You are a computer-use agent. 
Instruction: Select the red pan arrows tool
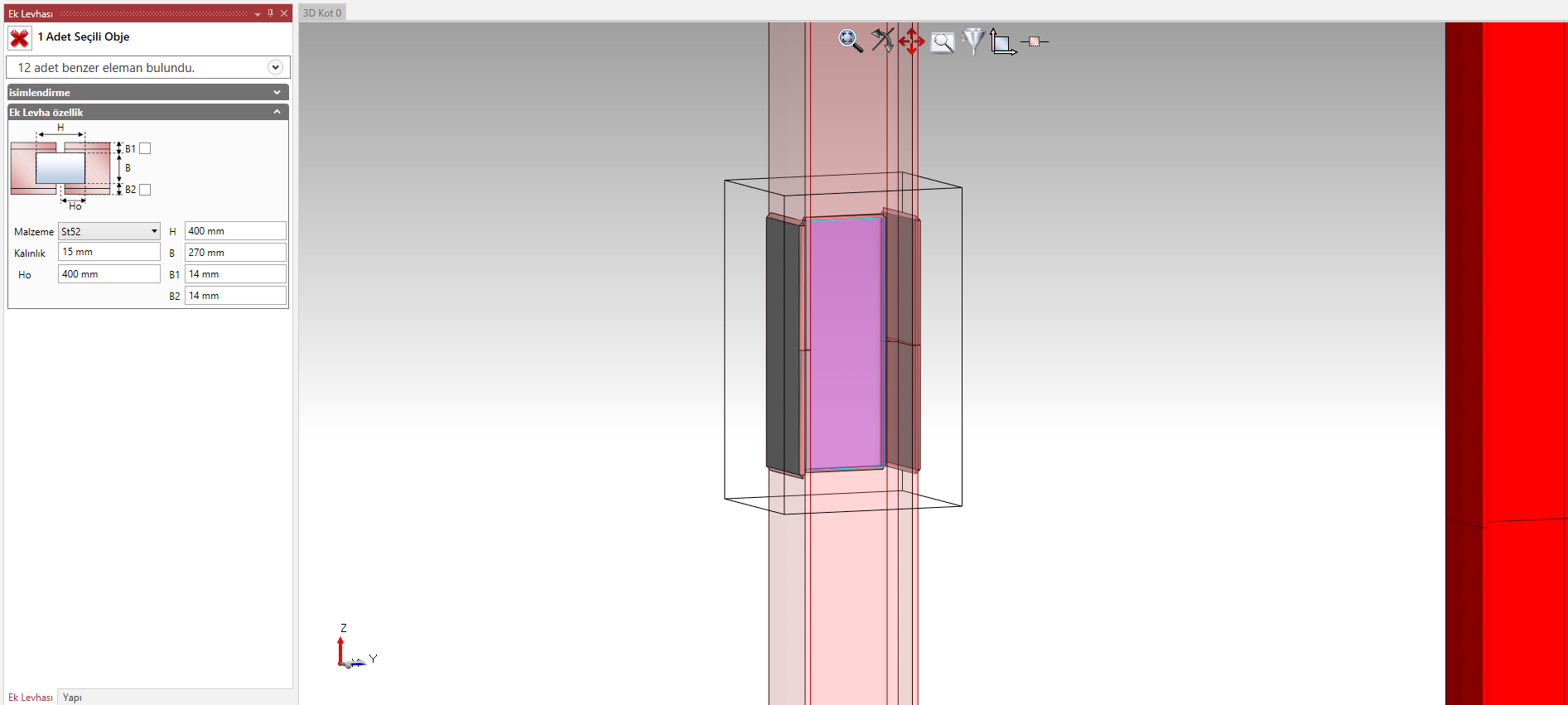coord(911,41)
